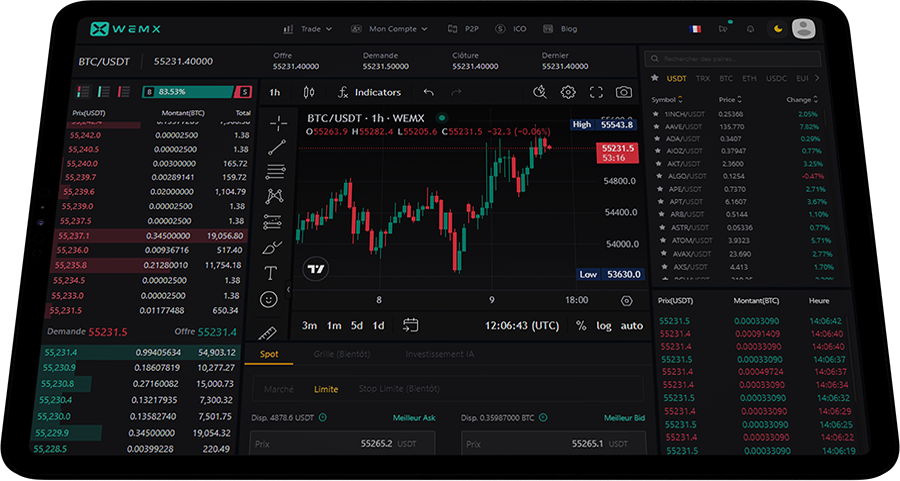Open timezone menu at 12:06:43 (UTC)
The image size is (900, 481).
tap(522, 325)
